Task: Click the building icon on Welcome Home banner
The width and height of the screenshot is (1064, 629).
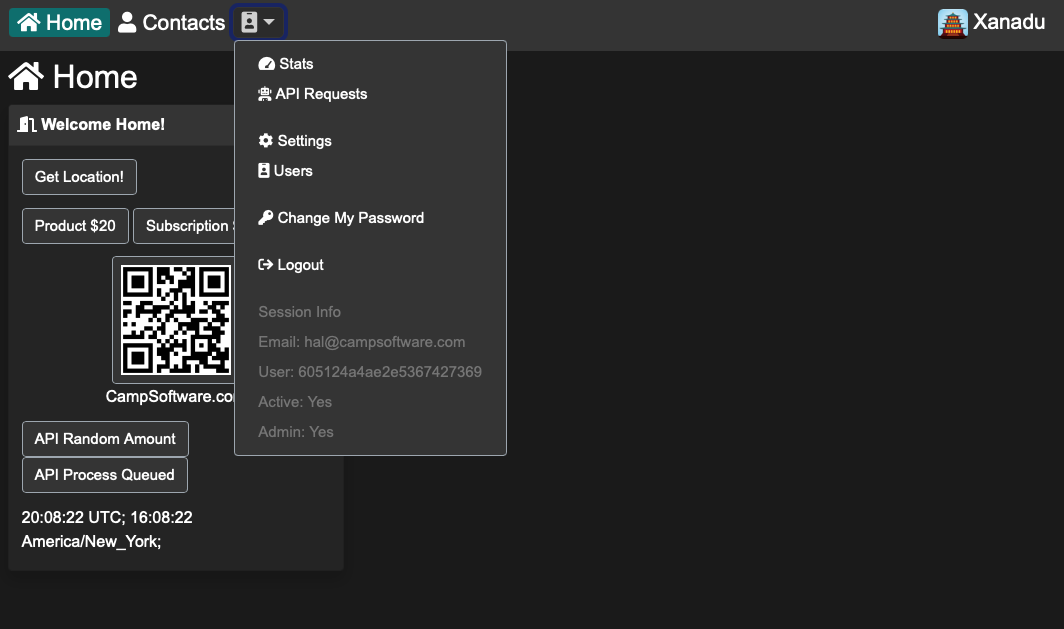Action: [x=28, y=124]
